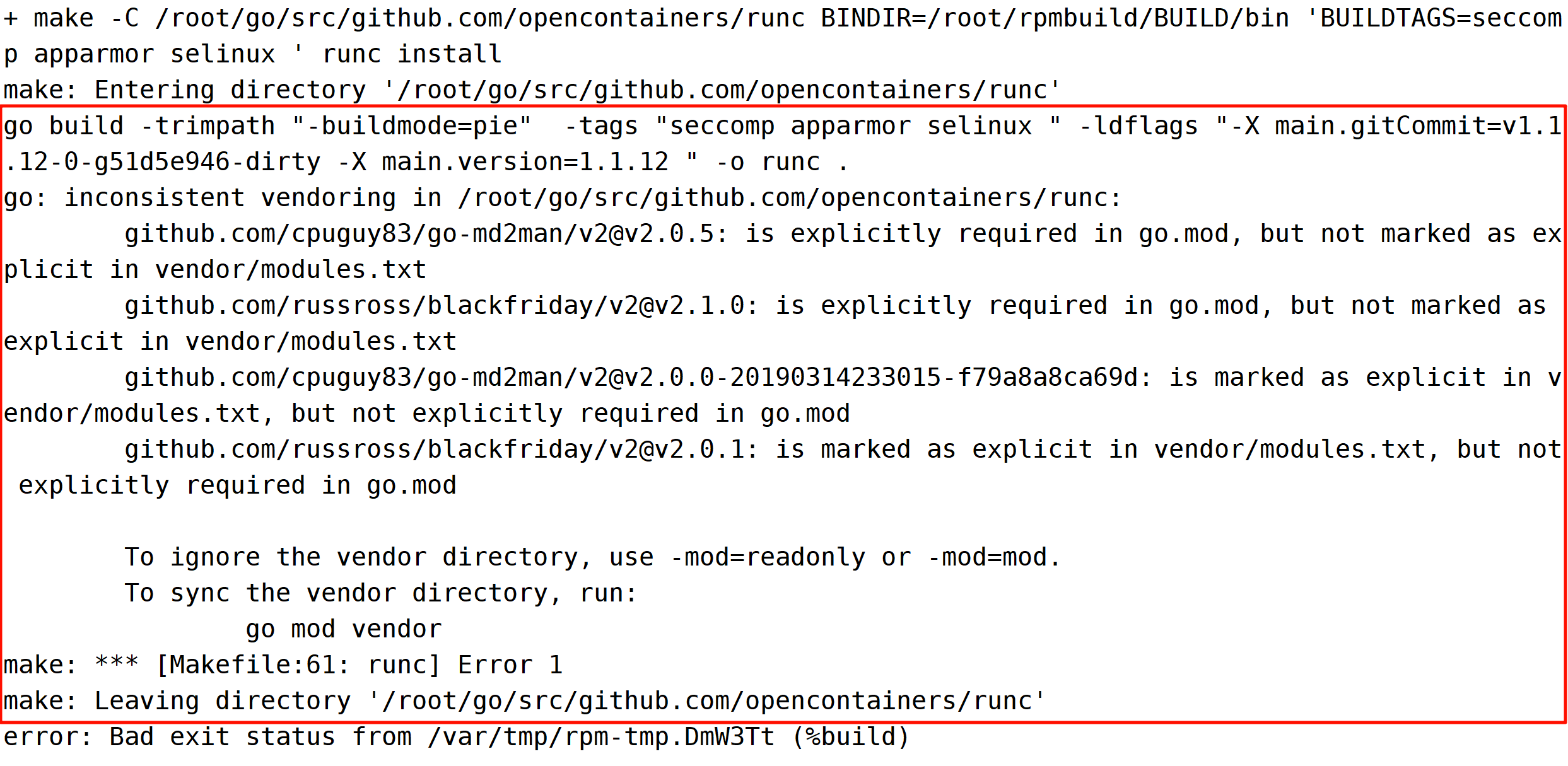This screenshot has height=766, width=1568.
Task: Click the 'go build -trimpath' command line
Action: pyautogui.click(x=782, y=126)
